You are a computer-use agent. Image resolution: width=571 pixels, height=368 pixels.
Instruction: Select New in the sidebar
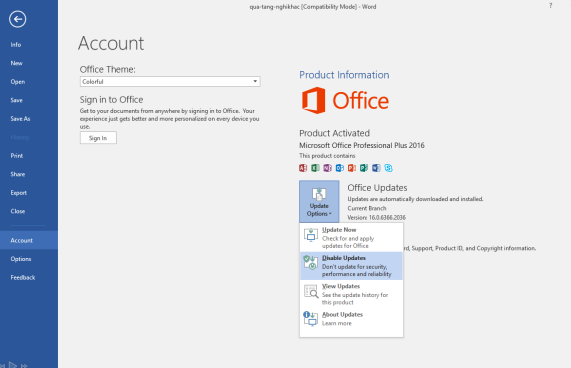[x=16, y=63]
